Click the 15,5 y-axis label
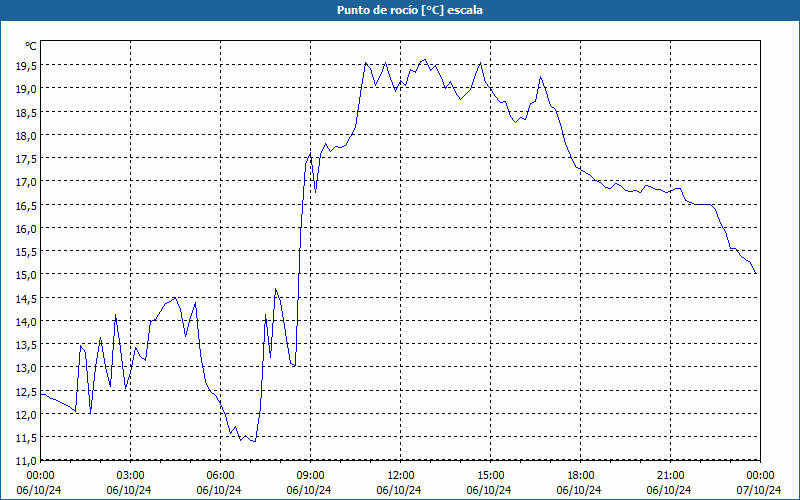 26,252
